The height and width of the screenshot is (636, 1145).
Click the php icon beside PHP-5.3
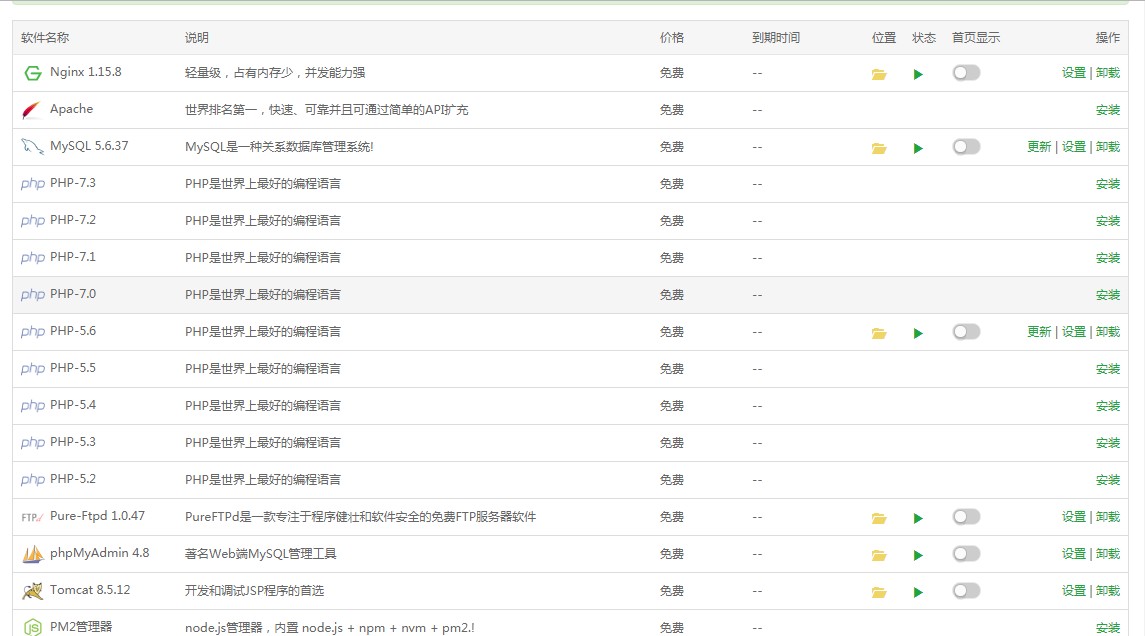(x=33, y=442)
